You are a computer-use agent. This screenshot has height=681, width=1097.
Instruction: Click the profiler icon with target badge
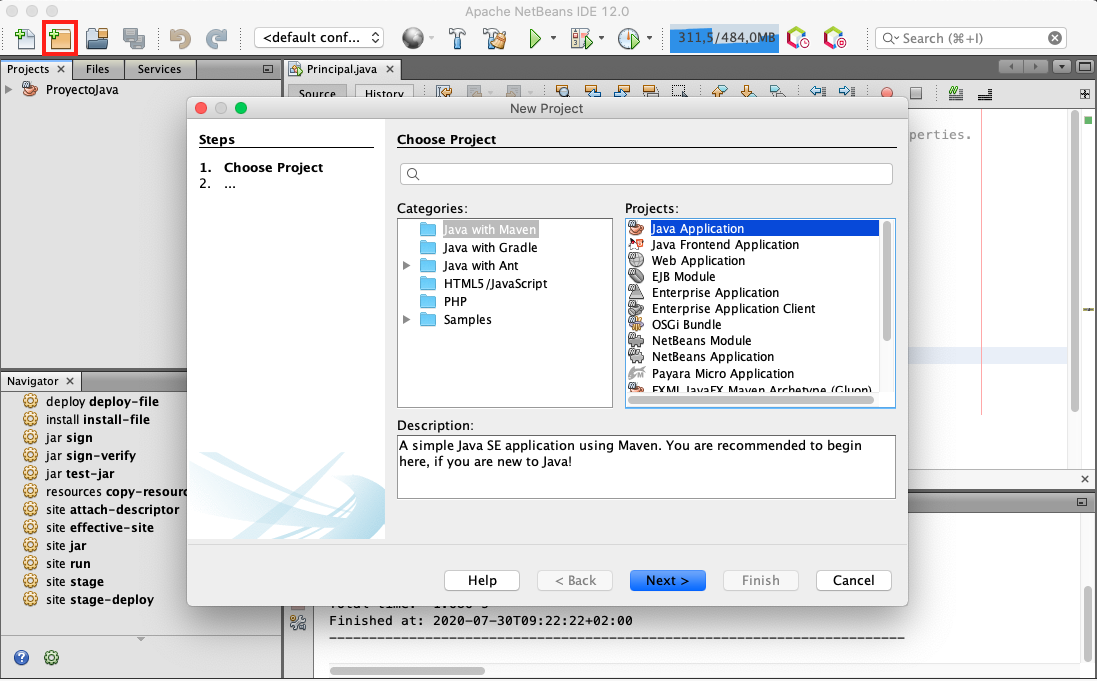(834, 38)
